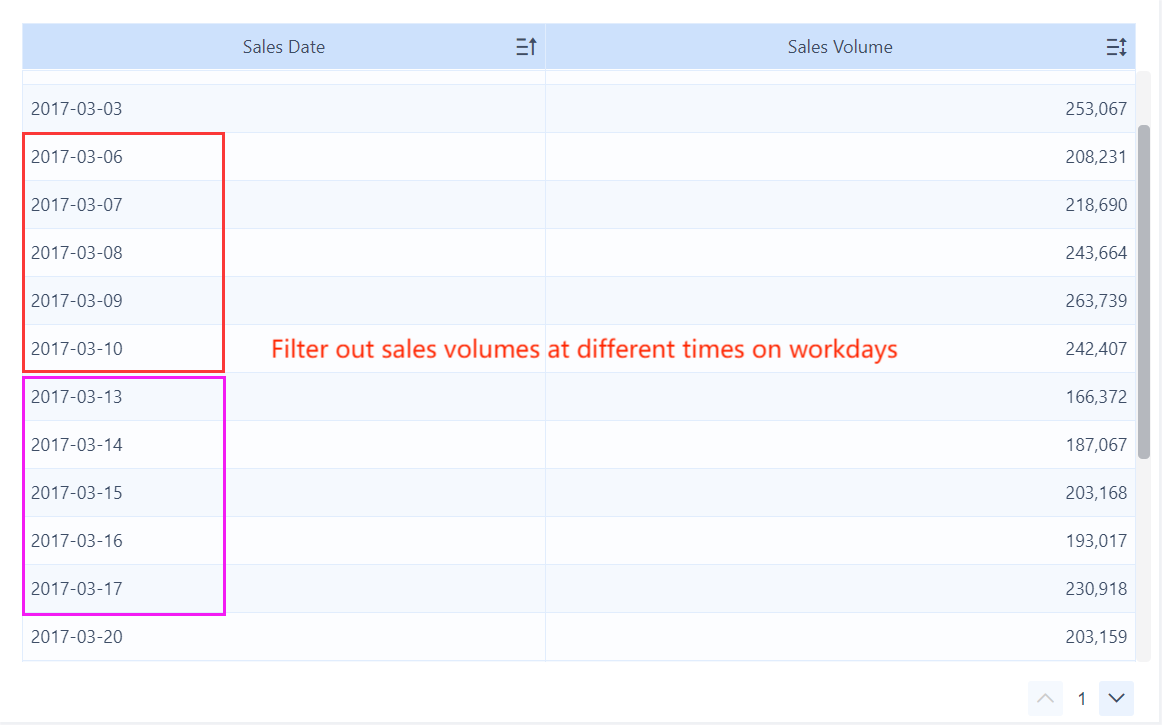Select sales volume value 230,918
The height and width of the screenshot is (725, 1162).
(x=1096, y=589)
